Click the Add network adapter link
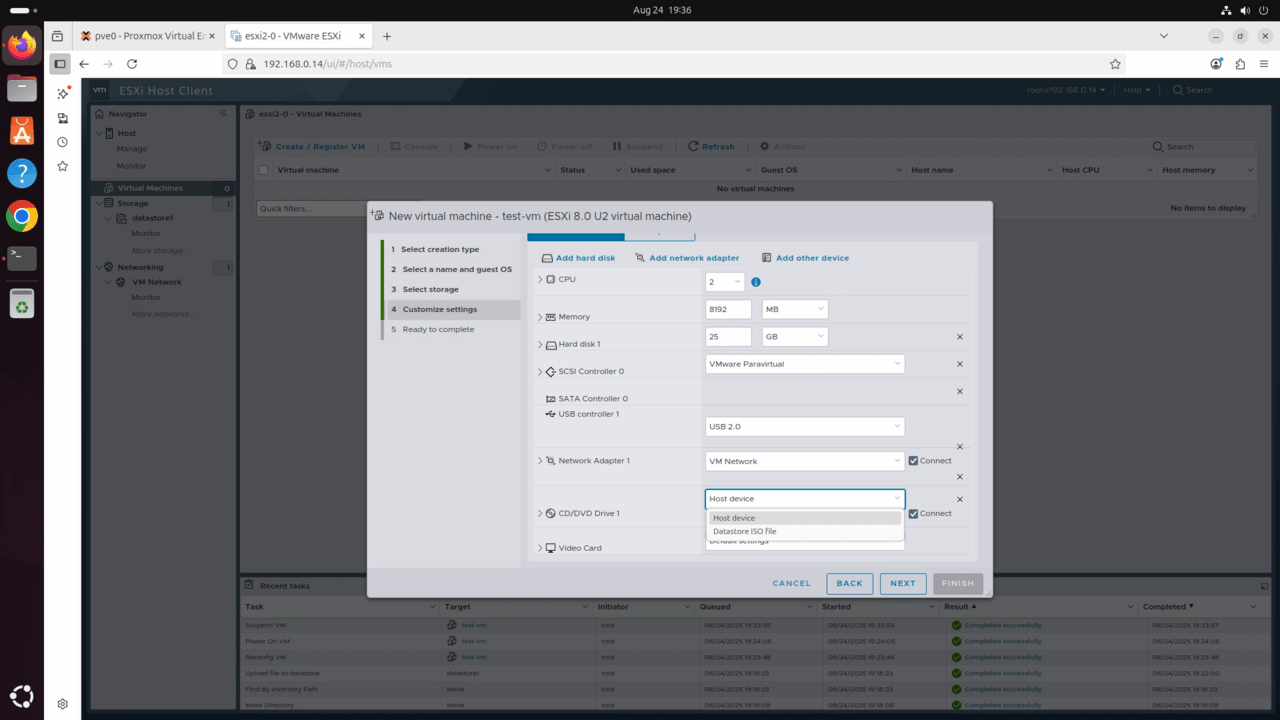 (694, 258)
